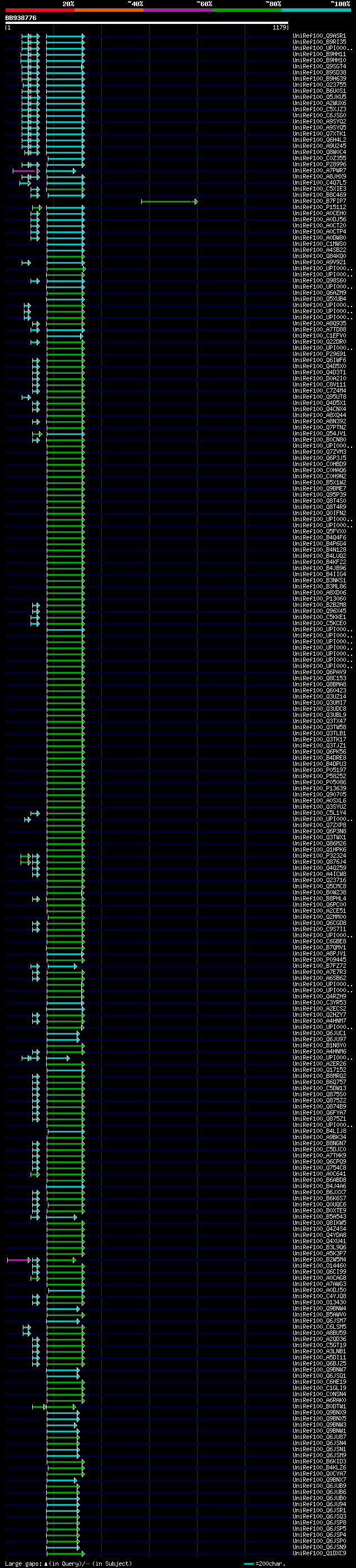Viewport: 356px width, 1568px height.
Task: Select hit UniRef100_B9HH11
Action: pyautogui.click(x=319, y=54)
